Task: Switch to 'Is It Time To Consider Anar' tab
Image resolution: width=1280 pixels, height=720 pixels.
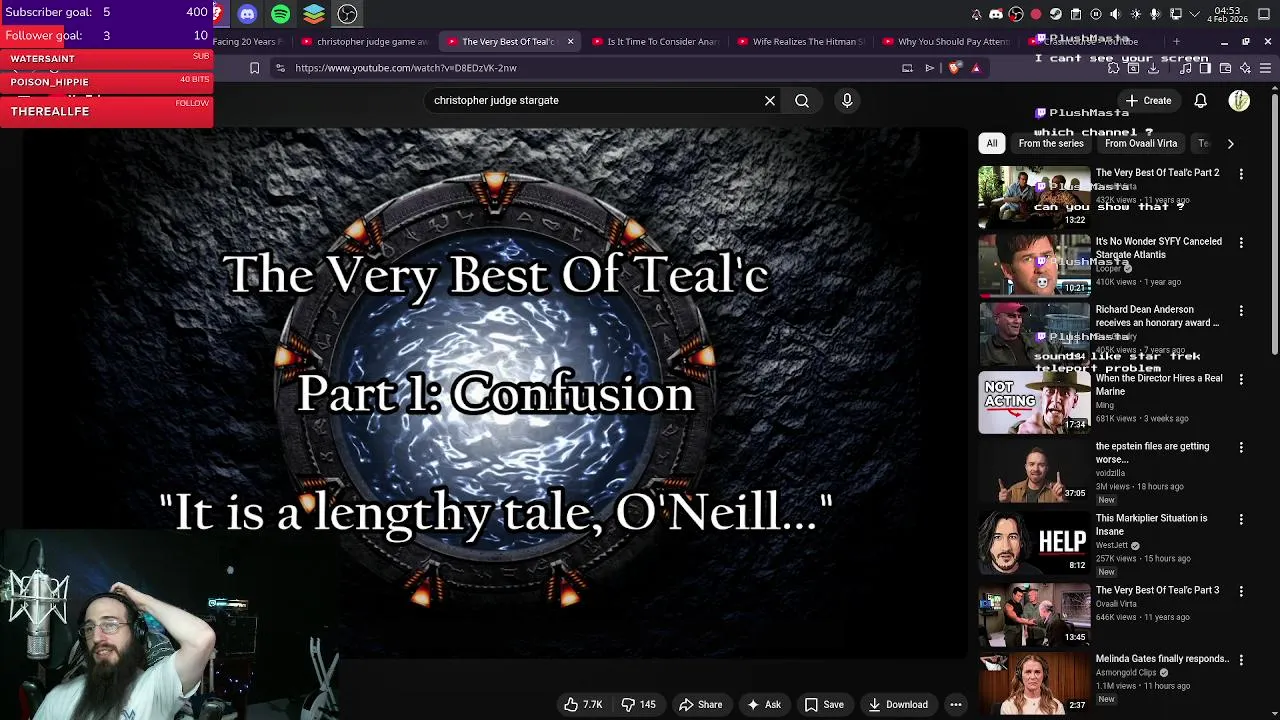Action: tap(655, 42)
